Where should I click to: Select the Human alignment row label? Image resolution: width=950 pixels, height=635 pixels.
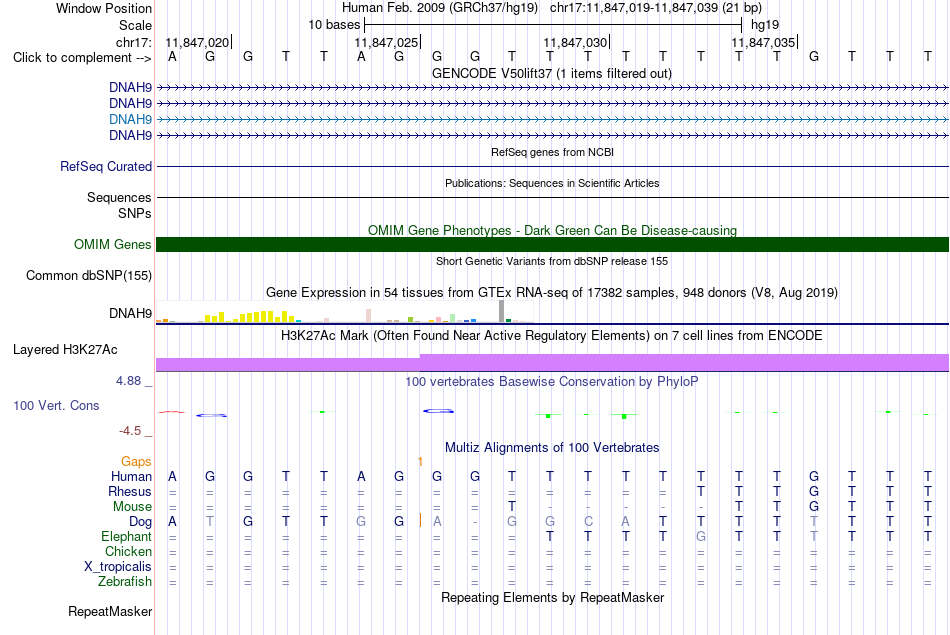coord(131,477)
